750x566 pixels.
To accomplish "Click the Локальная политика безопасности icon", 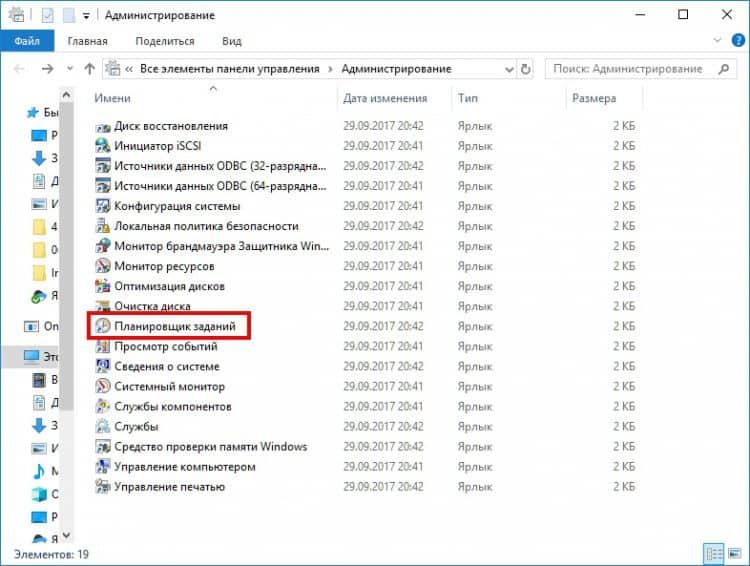I will point(103,226).
